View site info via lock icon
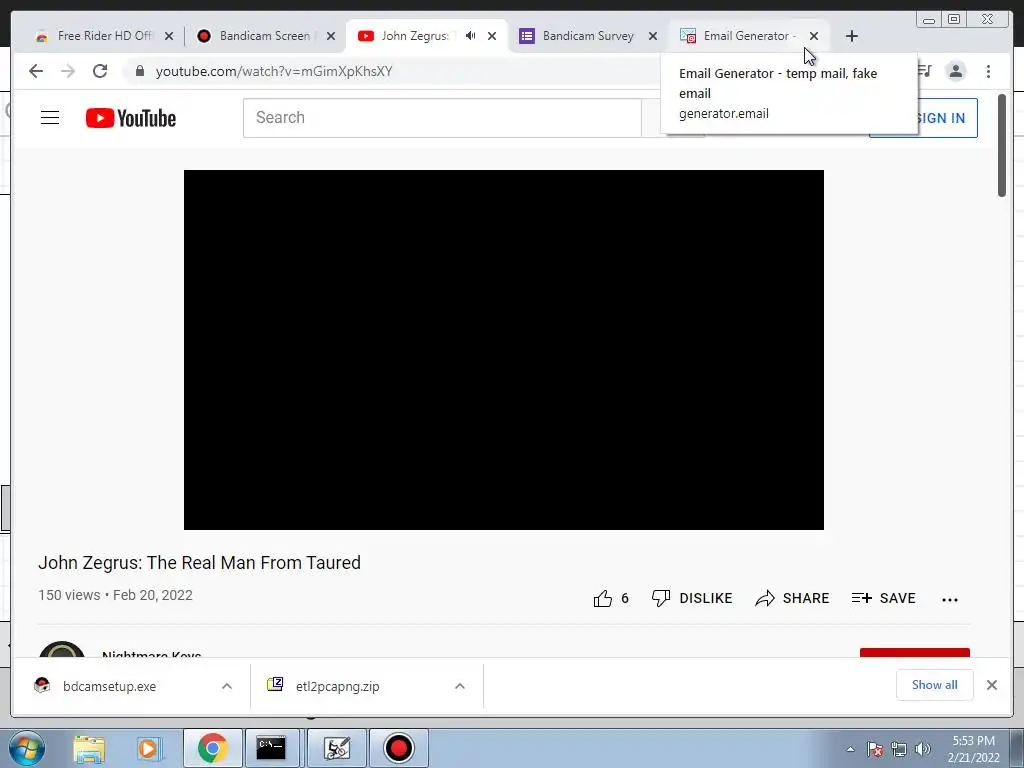This screenshot has height=768, width=1024. click(x=140, y=71)
